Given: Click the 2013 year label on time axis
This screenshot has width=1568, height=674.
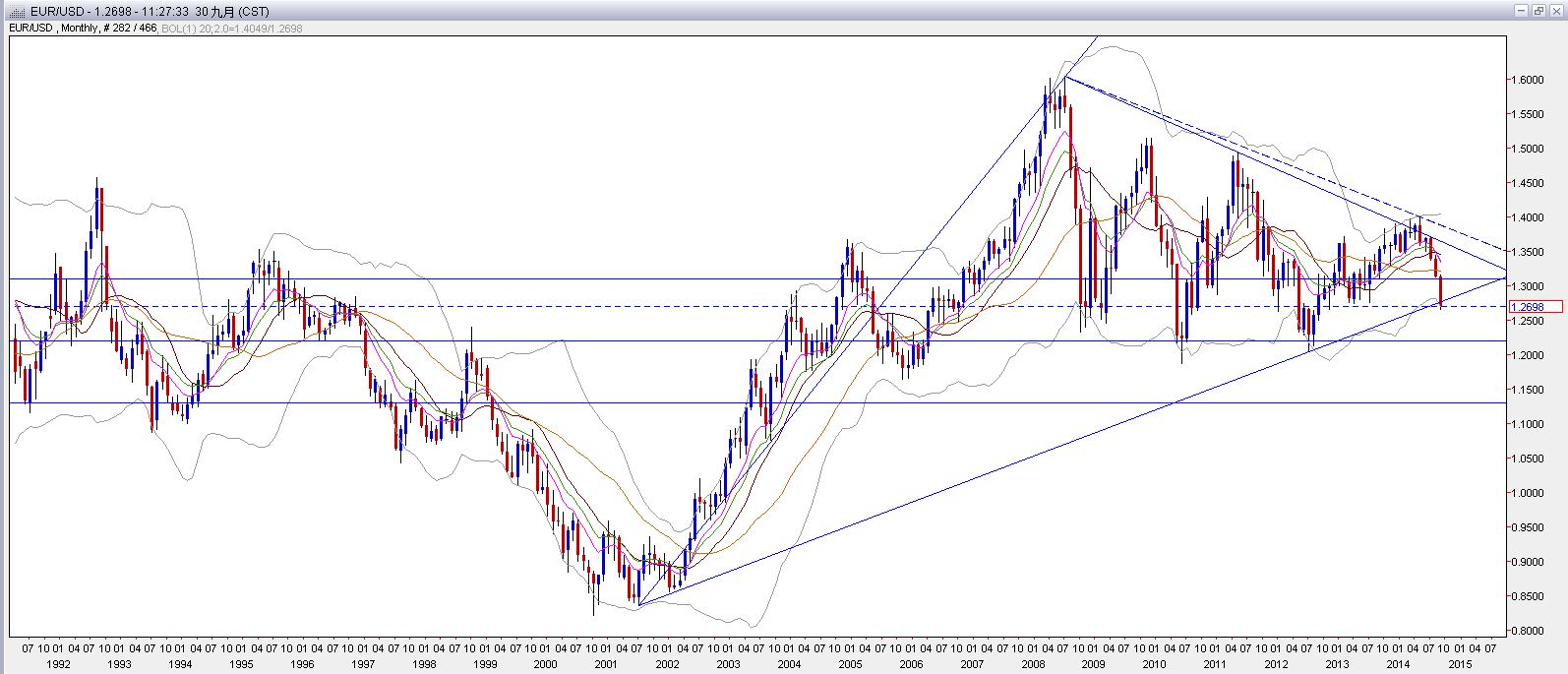Looking at the screenshot, I should click(x=1337, y=664).
